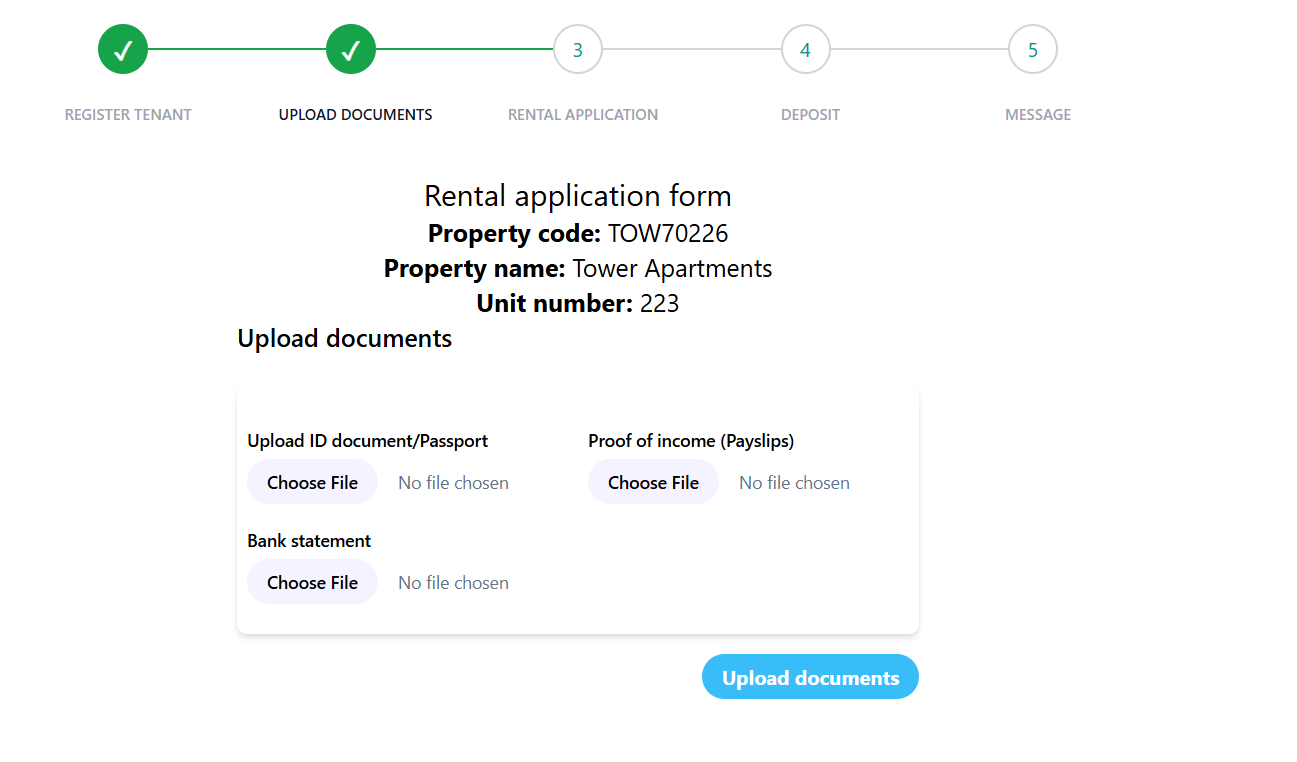Click the 'Proof of income (Payslips)' field label
This screenshot has height=762, width=1297.
pyautogui.click(x=691, y=441)
